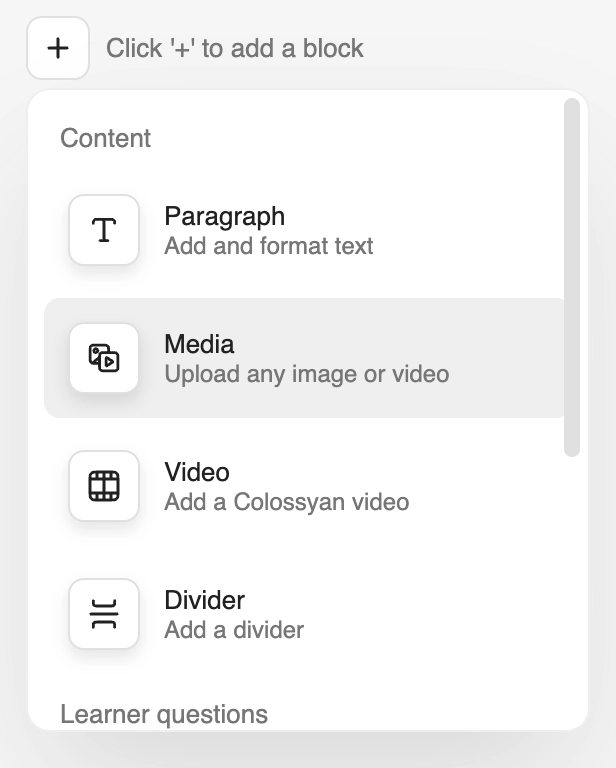Screen dimensions: 616x768
Task: Click the highlighted Media row background
Action: [x=504, y=358]
